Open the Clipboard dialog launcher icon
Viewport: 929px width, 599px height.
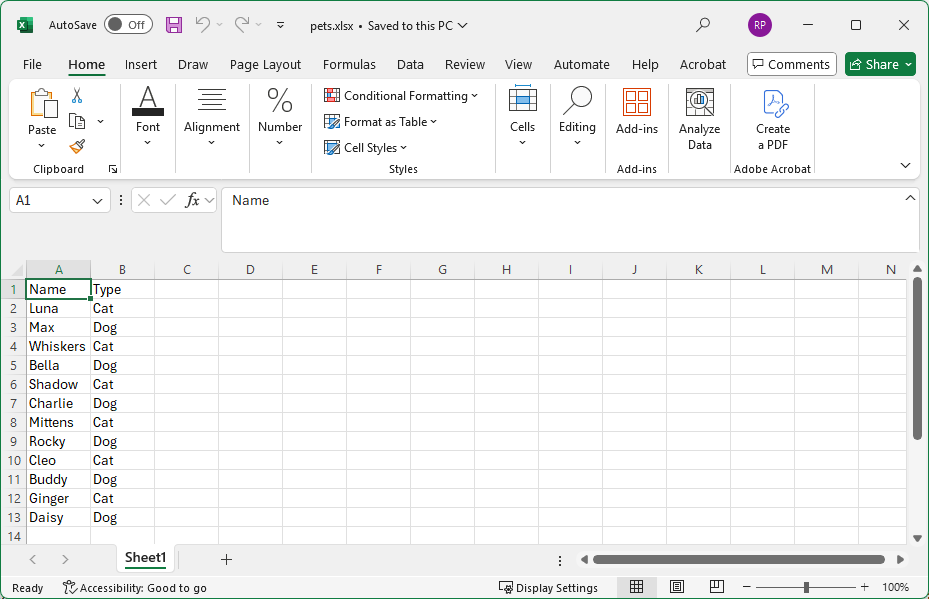[113, 169]
